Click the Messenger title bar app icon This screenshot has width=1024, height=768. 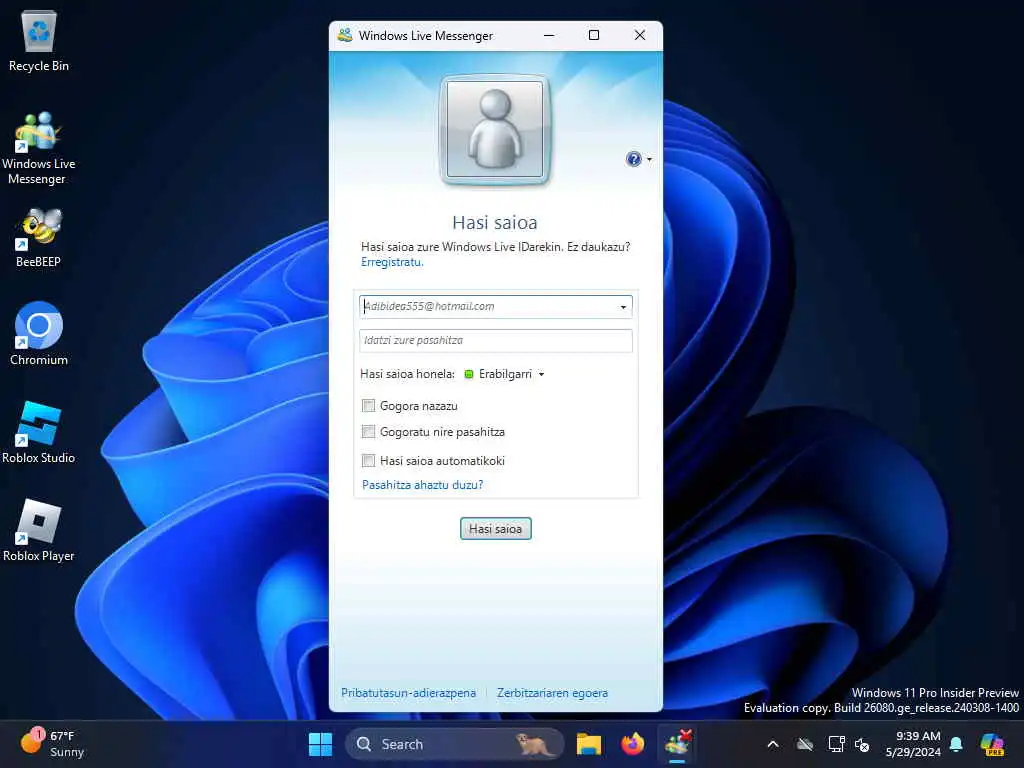[x=345, y=35]
